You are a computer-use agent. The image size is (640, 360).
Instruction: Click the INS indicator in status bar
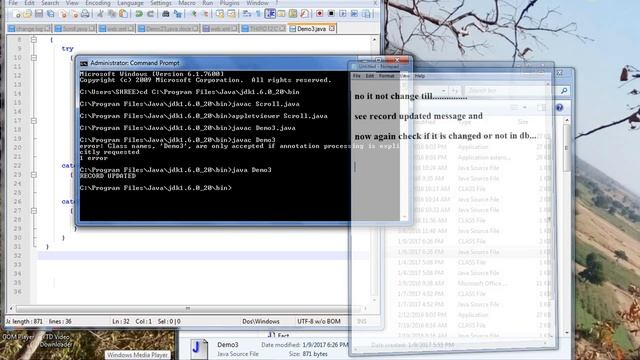(362, 321)
